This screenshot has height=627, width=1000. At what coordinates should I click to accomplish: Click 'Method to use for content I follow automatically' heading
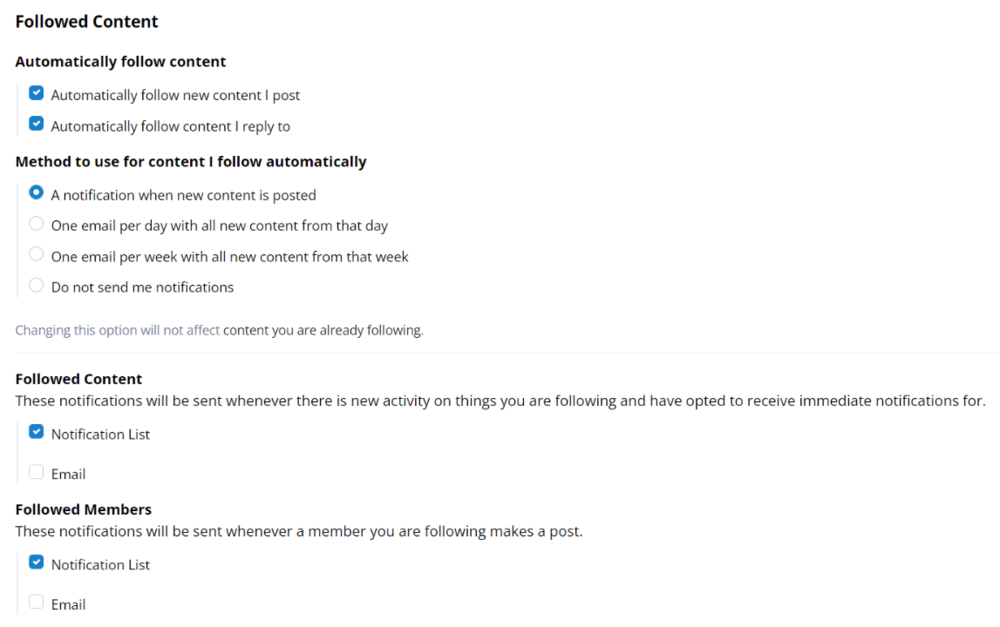[191, 162]
